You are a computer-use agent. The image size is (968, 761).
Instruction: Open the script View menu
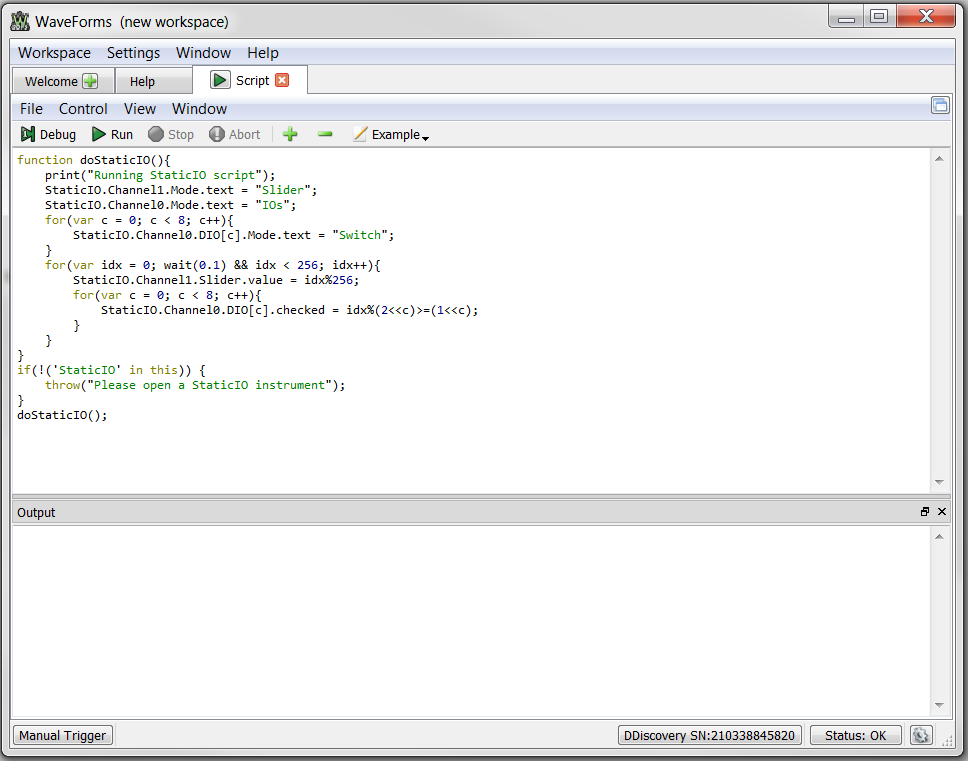(140, 109)
